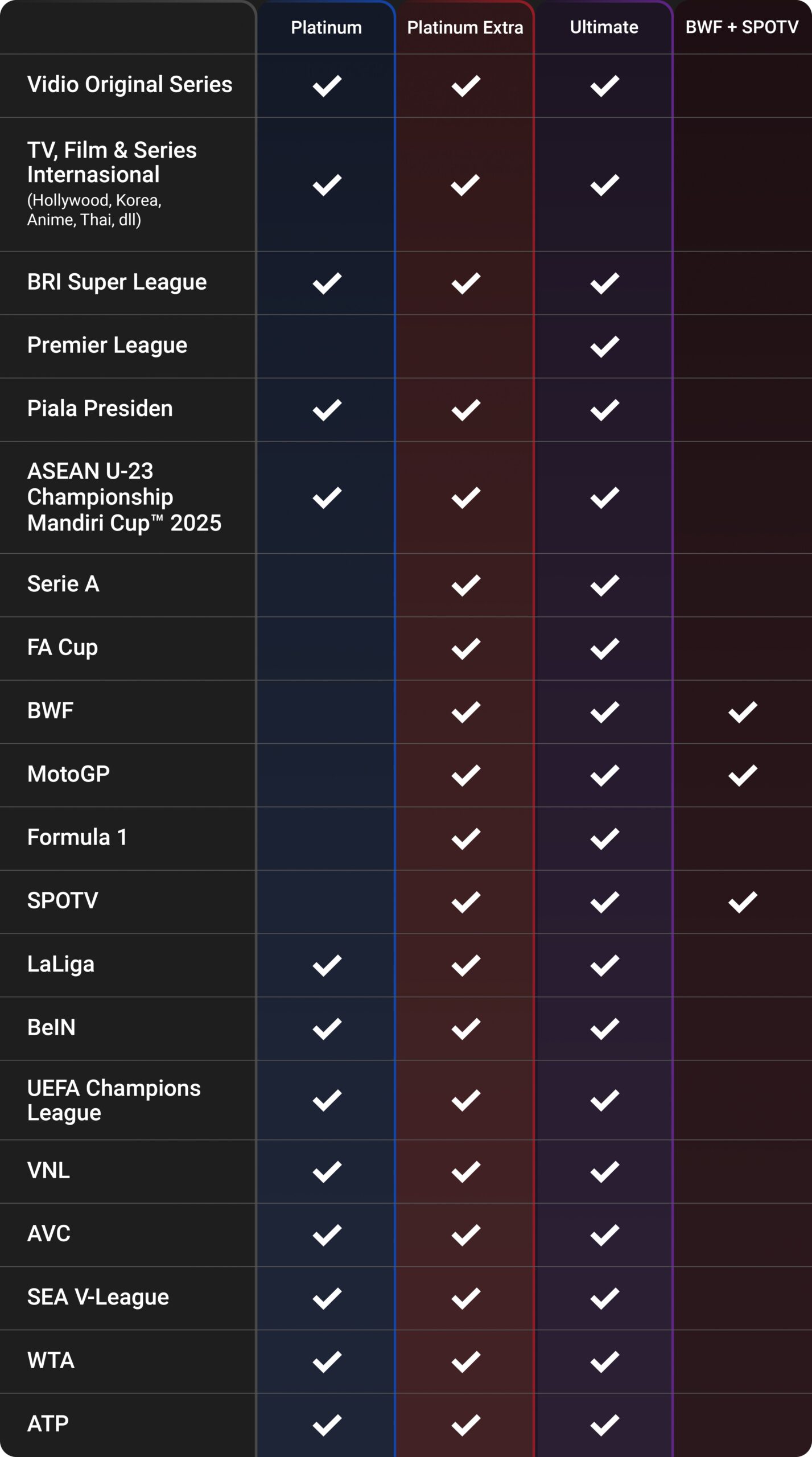Click SPOTV checkmark in BWF + SPOTV column

tap(743, 902)
